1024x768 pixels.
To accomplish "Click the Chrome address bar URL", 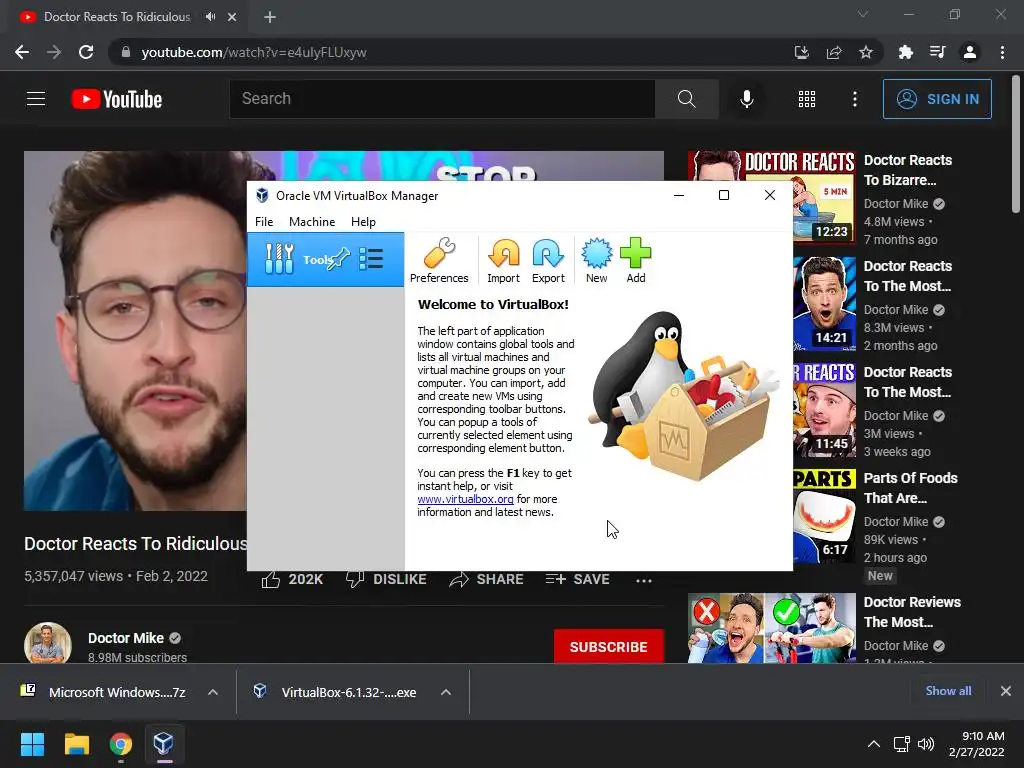I will click(253, 52).
